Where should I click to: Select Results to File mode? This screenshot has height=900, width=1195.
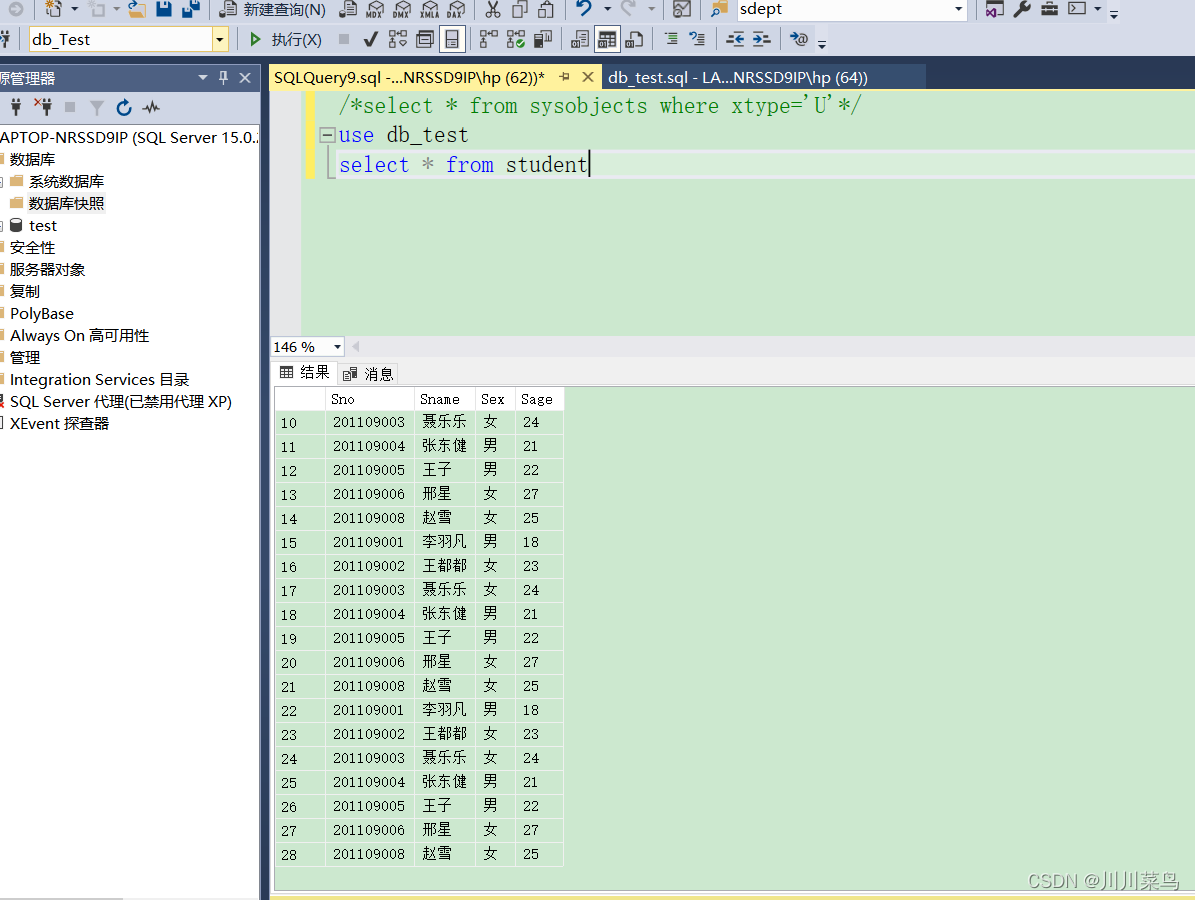634,40
